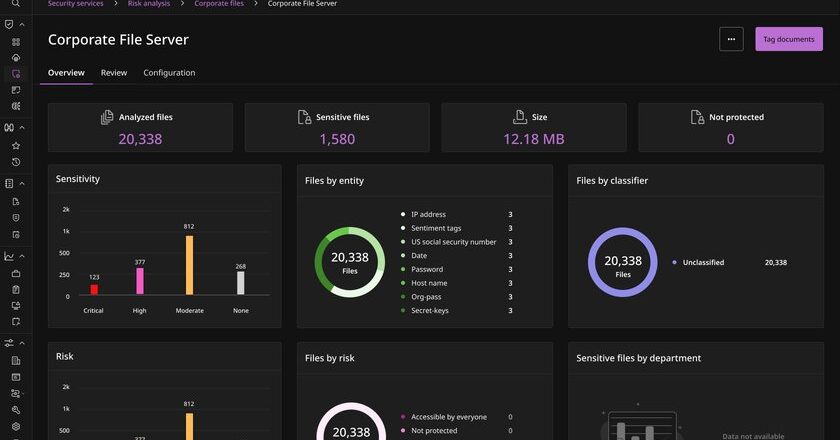Click the stacked pages icon beside Analyzed files
The image size is (840, 440).
click(x=107, y=117)
